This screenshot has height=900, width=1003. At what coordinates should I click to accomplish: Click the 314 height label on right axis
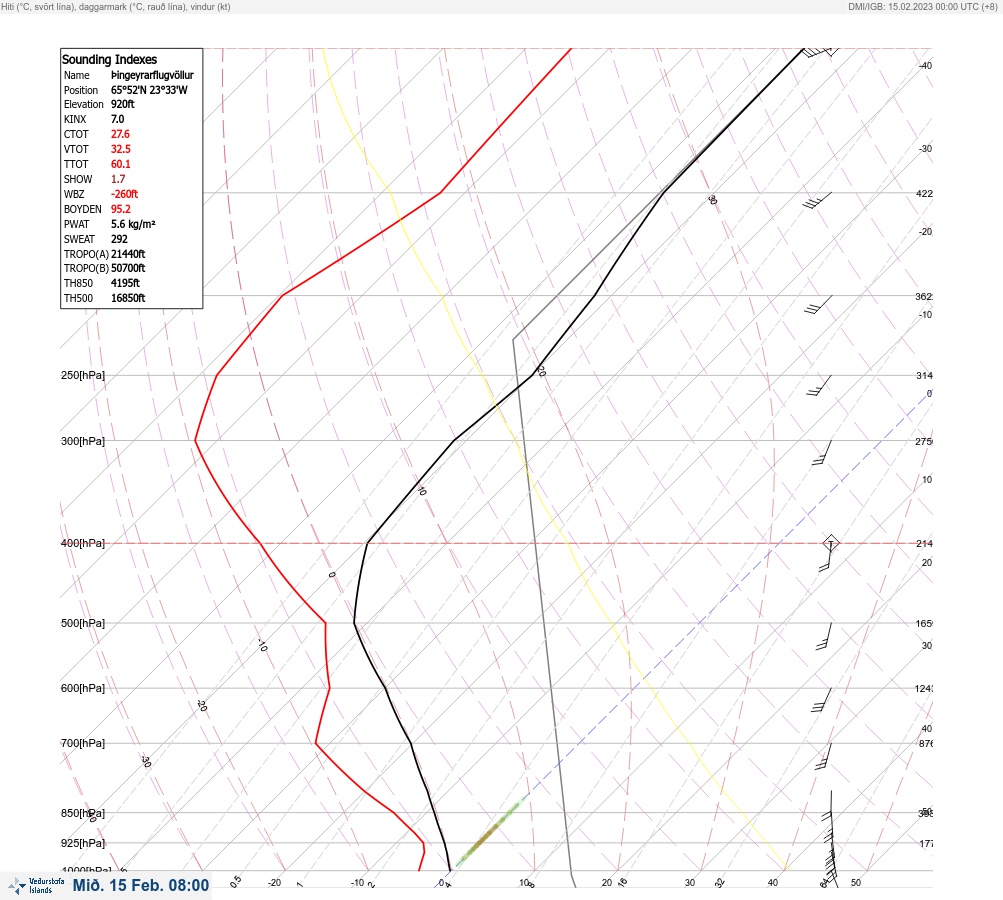924,376
